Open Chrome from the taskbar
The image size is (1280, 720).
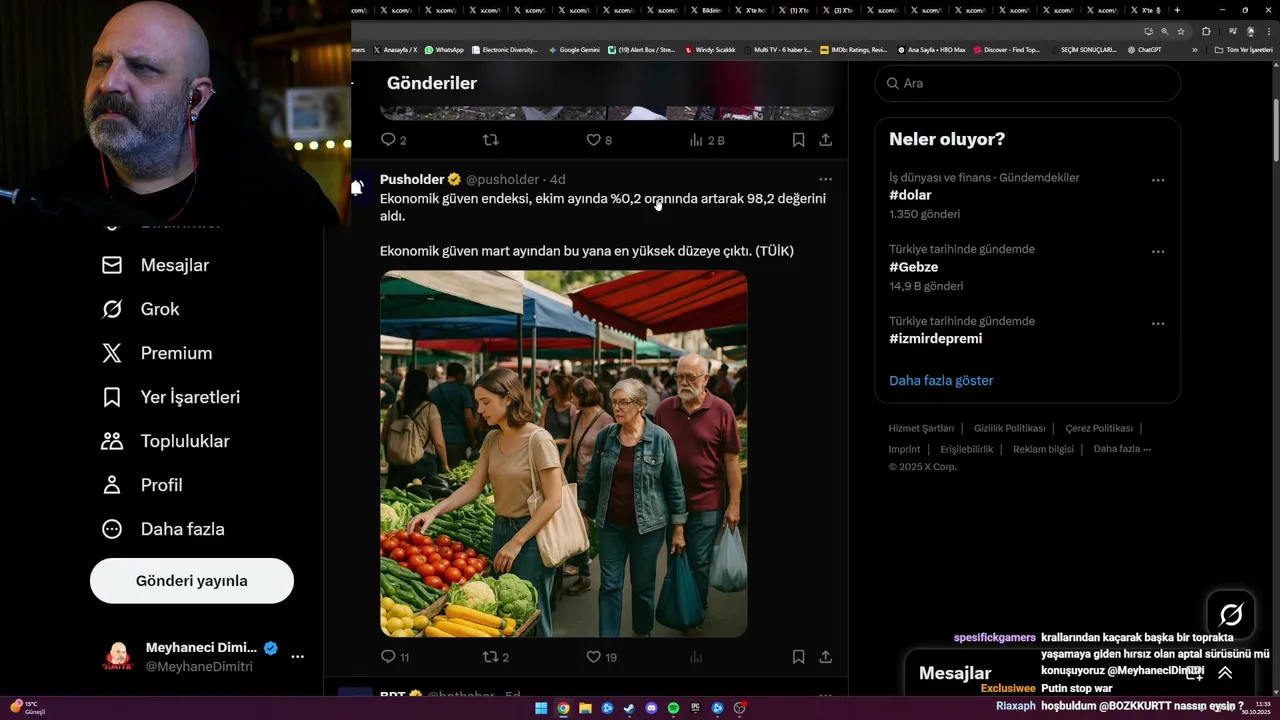(563, 708)
